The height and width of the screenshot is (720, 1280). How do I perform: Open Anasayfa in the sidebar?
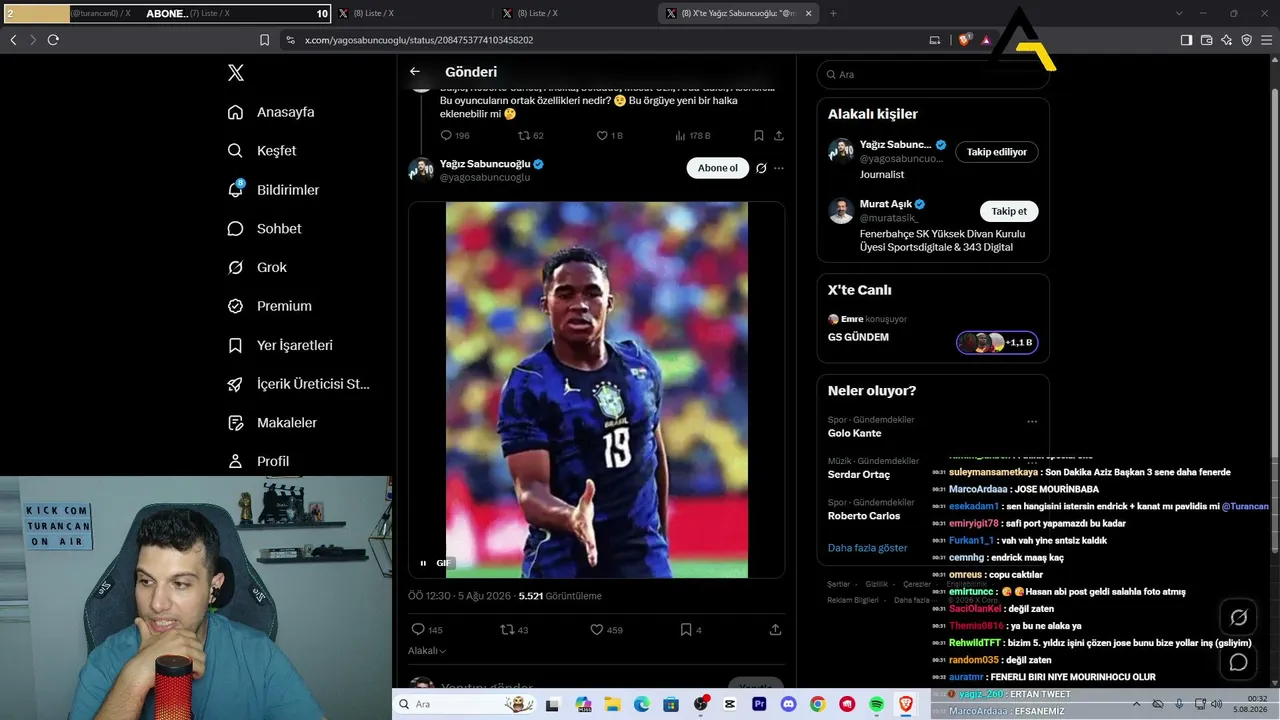coord(271,112)
